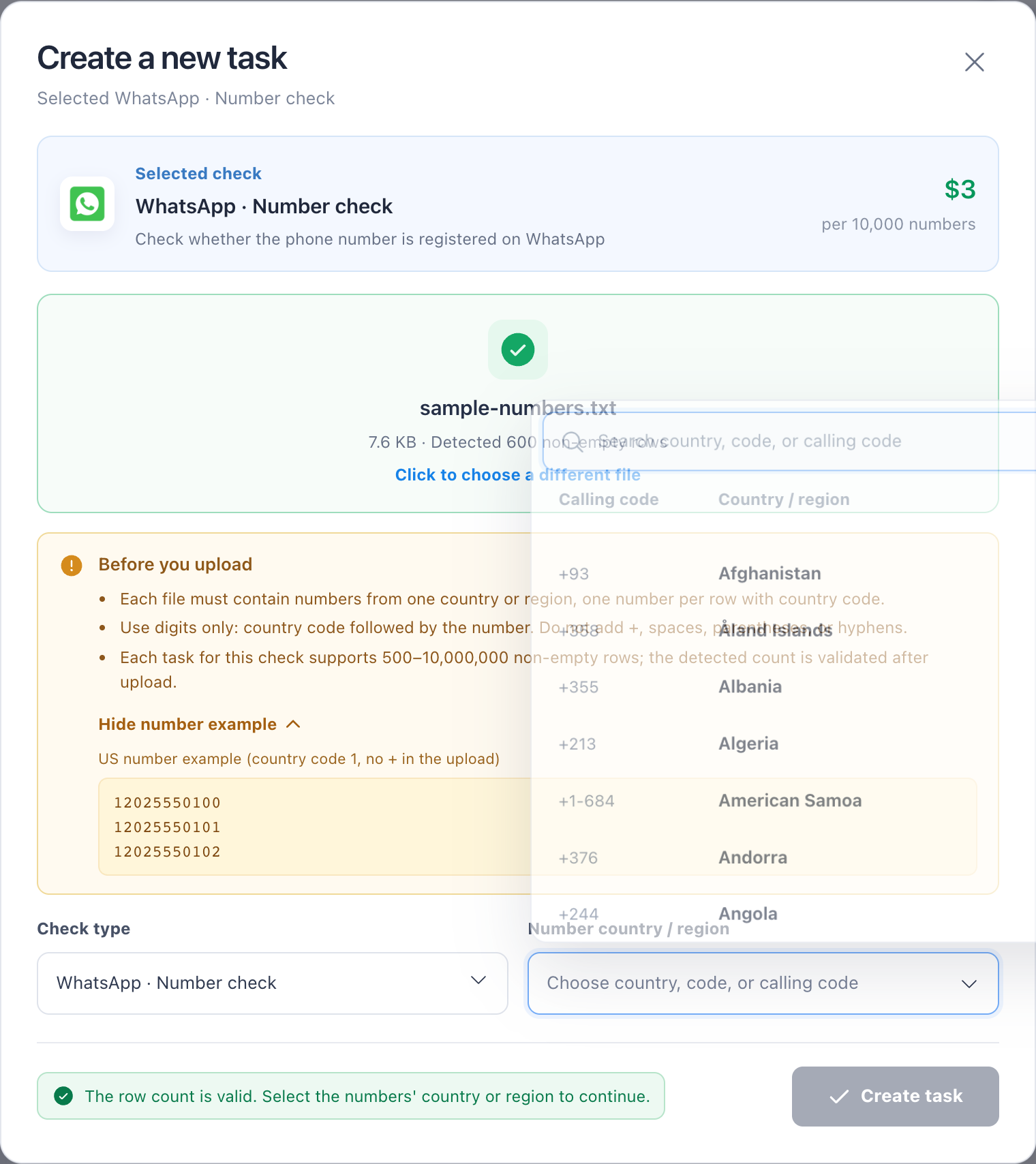Click the Check type field label
Image resolution: width=1036 pixels, height=1164 pixels.
[x=84, y=929]
